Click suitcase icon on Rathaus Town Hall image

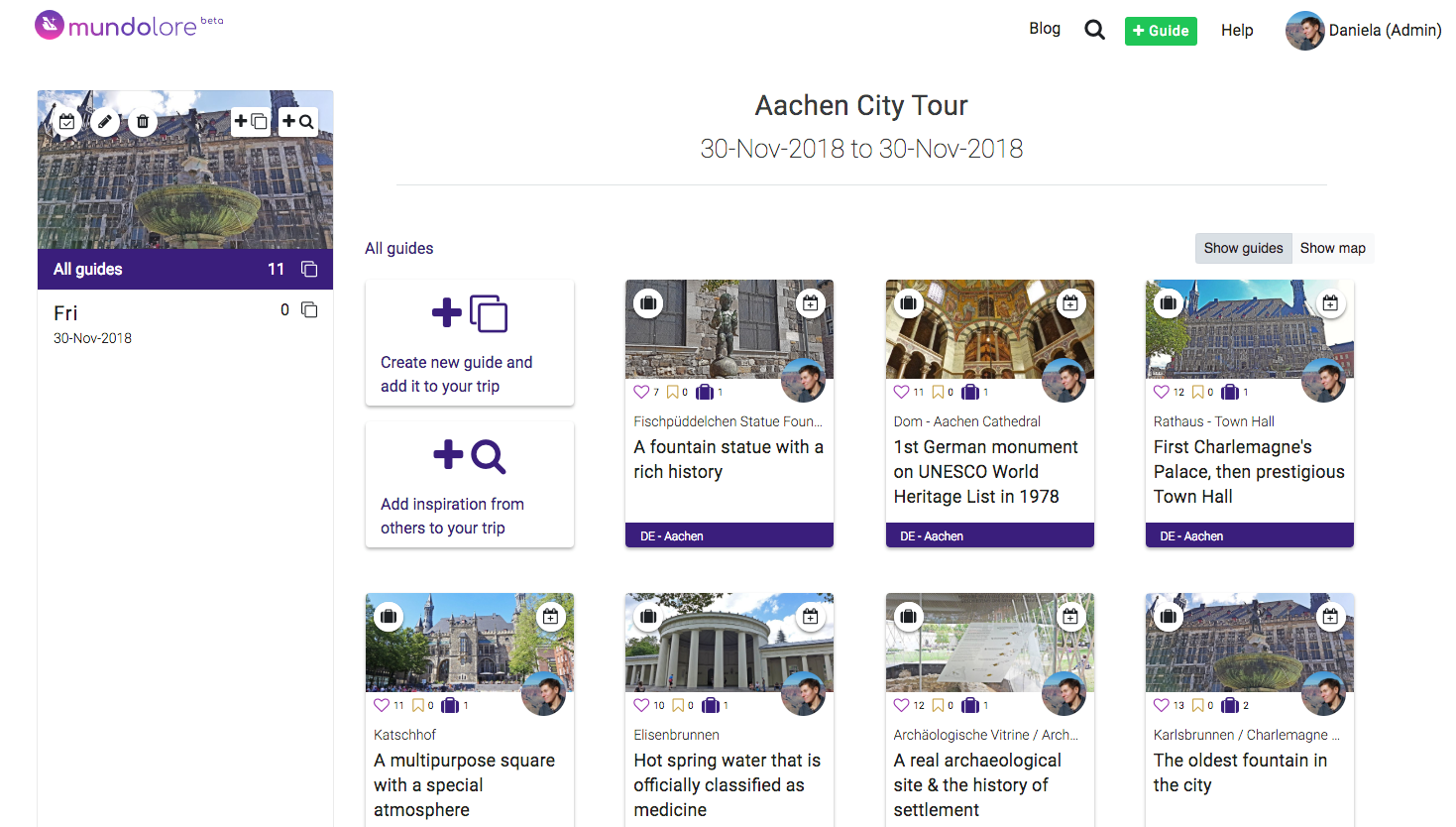[x=1169, y=302]
